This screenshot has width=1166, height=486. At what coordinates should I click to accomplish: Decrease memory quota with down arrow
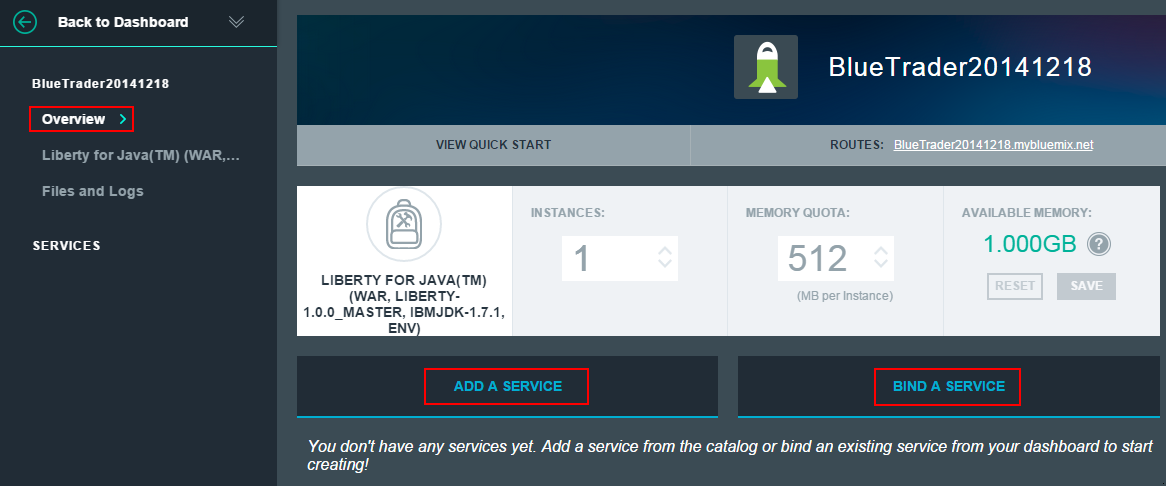tap(881, 266)
